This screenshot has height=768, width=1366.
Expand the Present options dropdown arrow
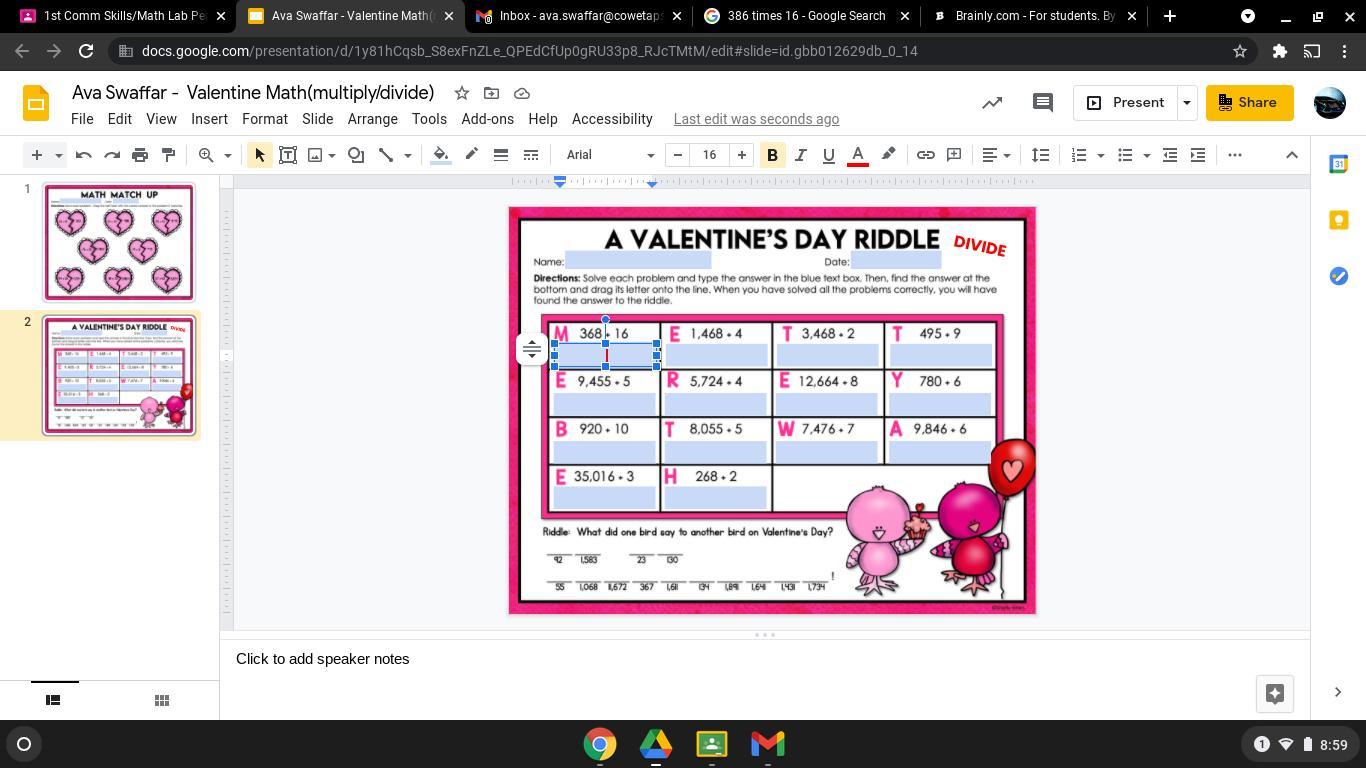pos(1187,103)
